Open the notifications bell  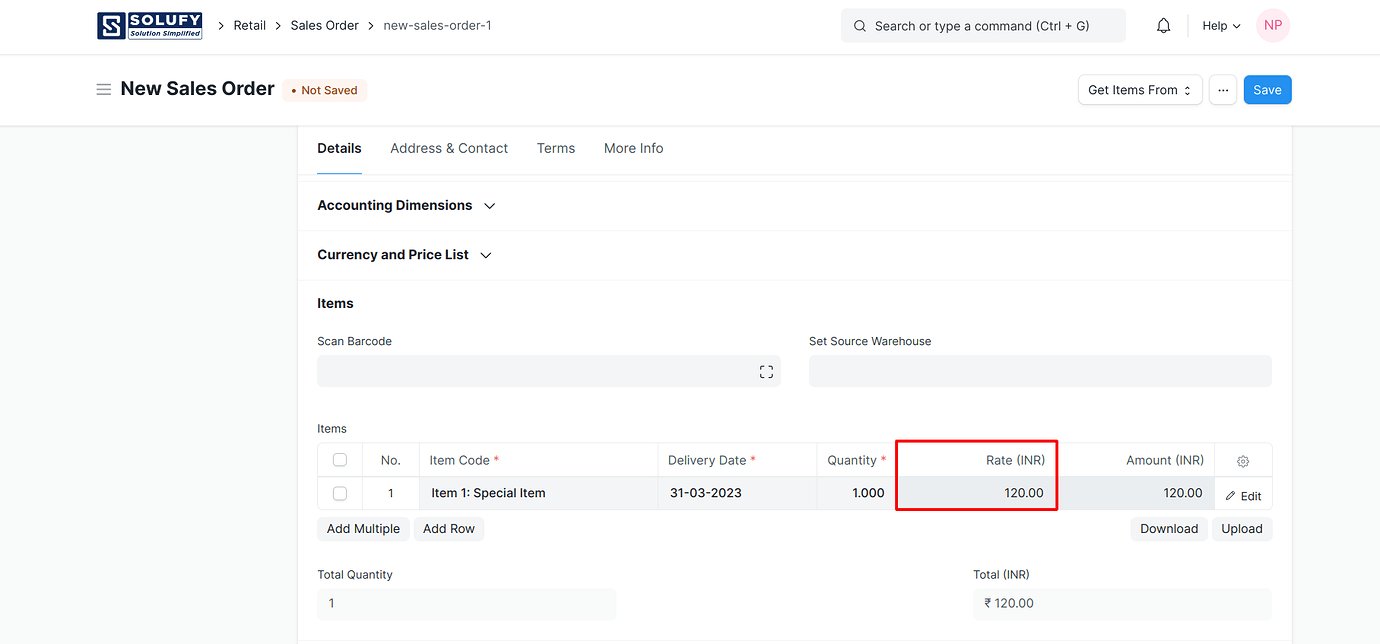[1163, 26]
